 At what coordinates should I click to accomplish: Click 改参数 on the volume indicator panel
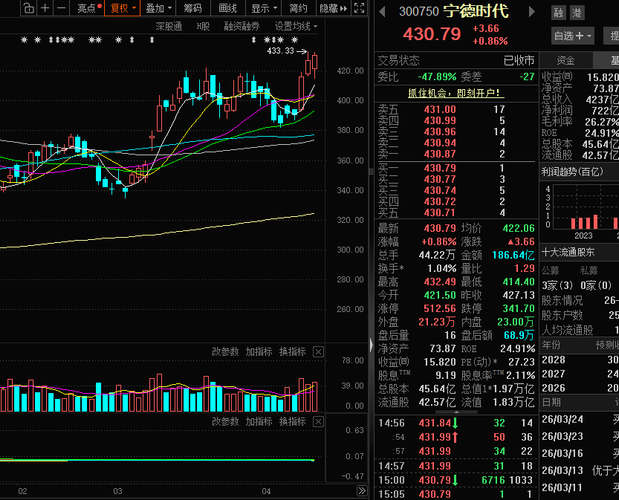pyautogui.click(x=225, y=352)
